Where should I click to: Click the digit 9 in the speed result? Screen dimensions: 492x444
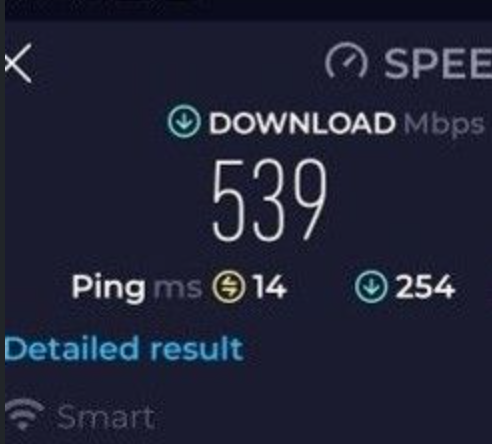[309, 199]
